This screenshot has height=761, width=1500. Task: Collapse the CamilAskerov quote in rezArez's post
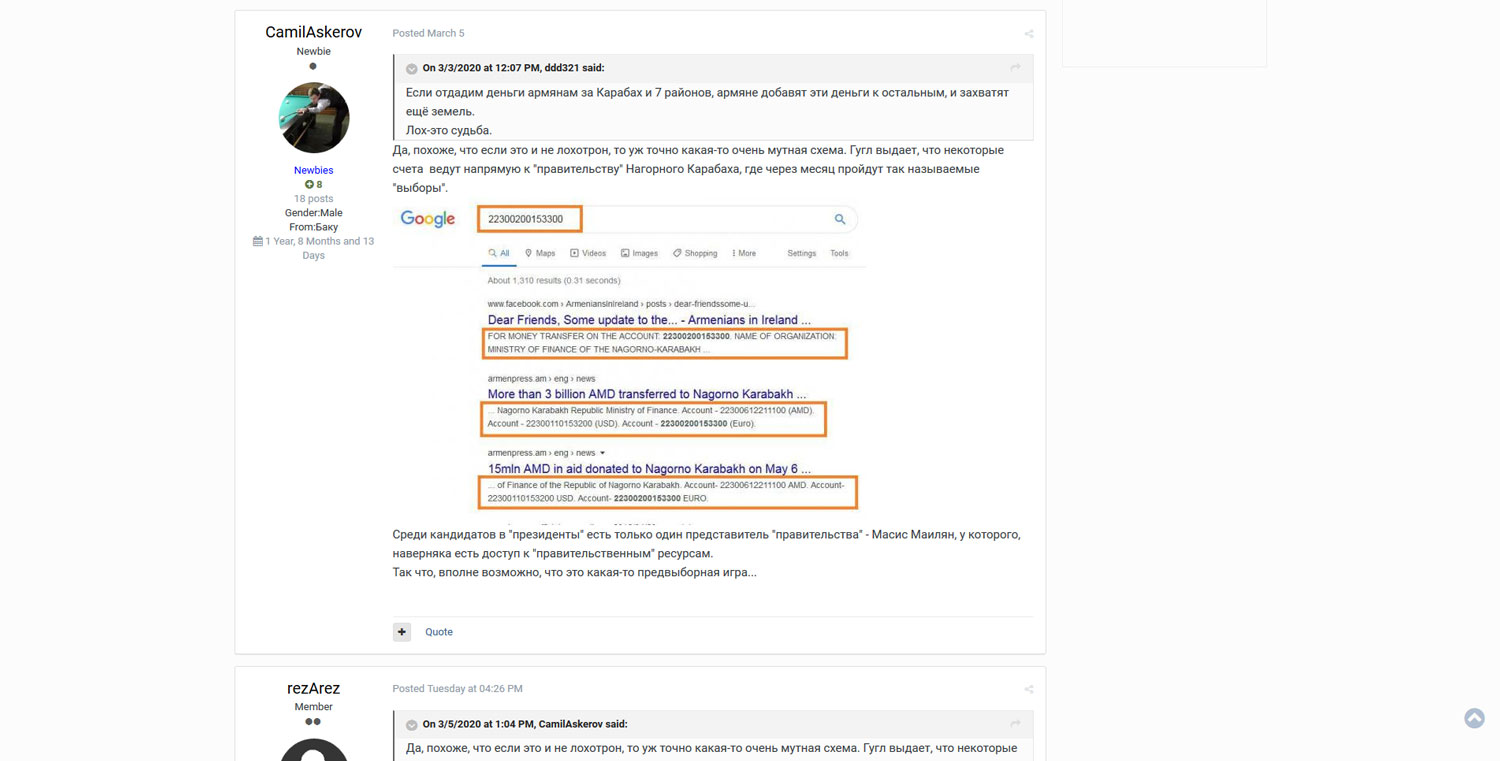[412, 725]
